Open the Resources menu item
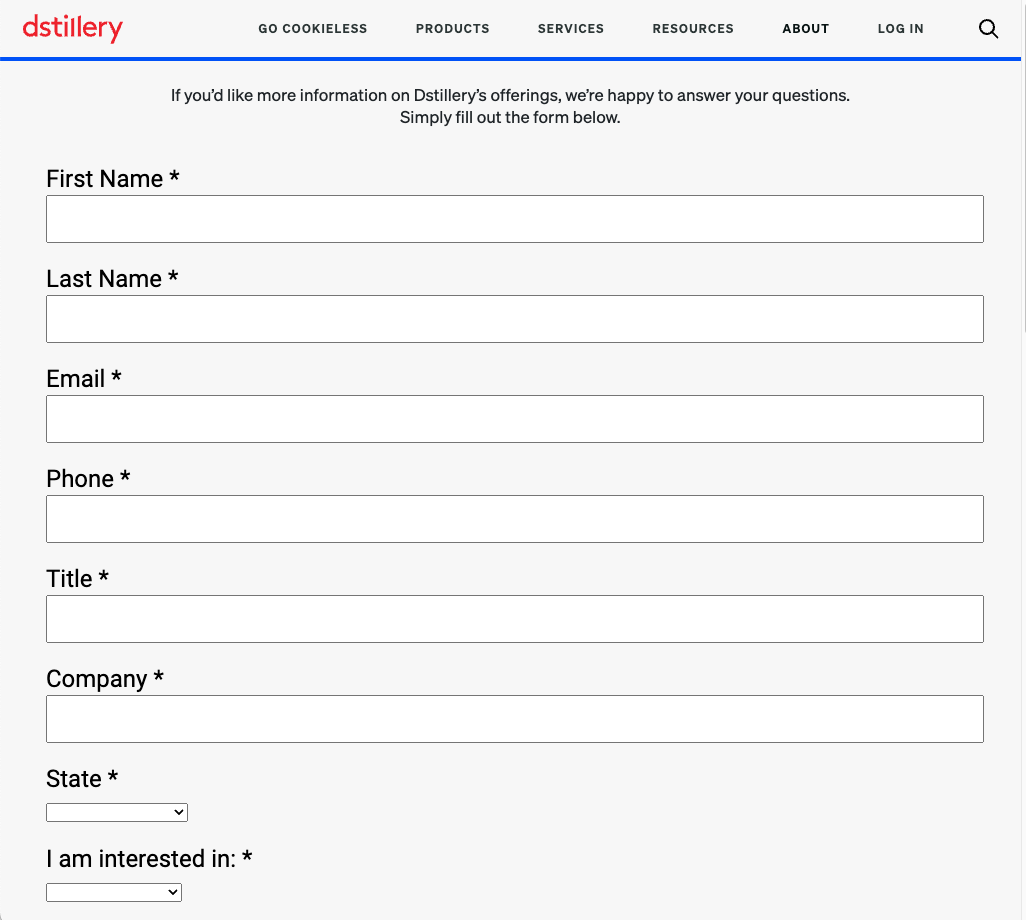Image resolution: width=1026 pixels, height=920 pixels. point(692,29)
